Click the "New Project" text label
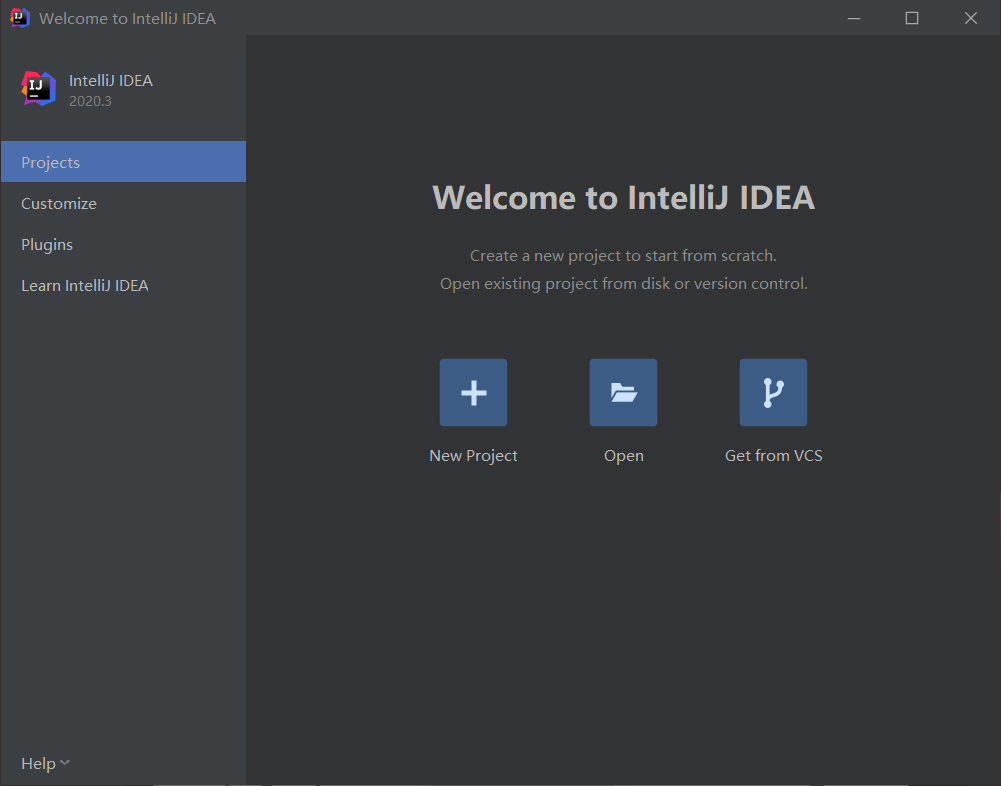This screenshot has width=1001, height=786. coord(473,455)
